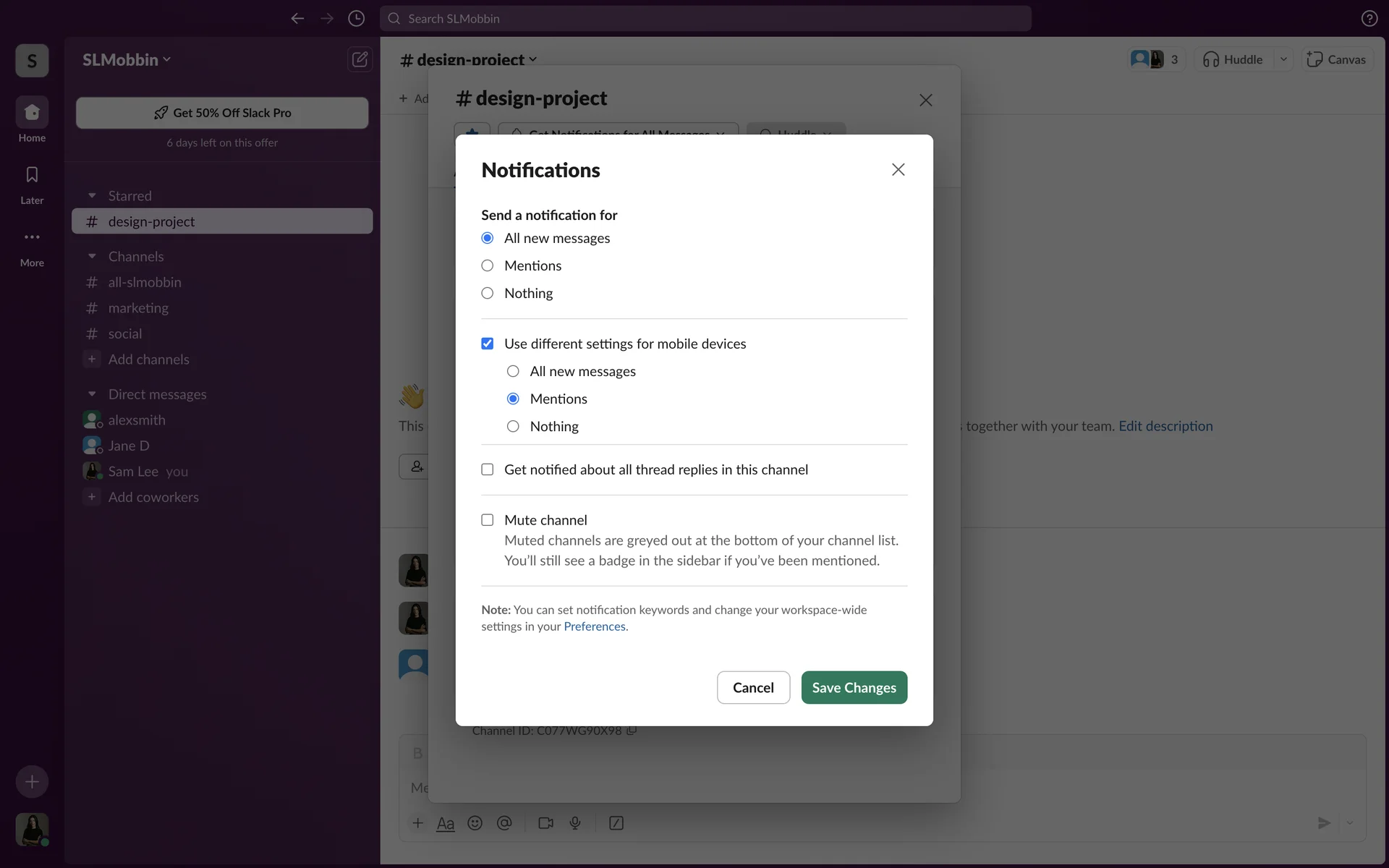Click the record audio microphone icon
Viewport: 1389px width, 868px height.
tap(575, 823)
